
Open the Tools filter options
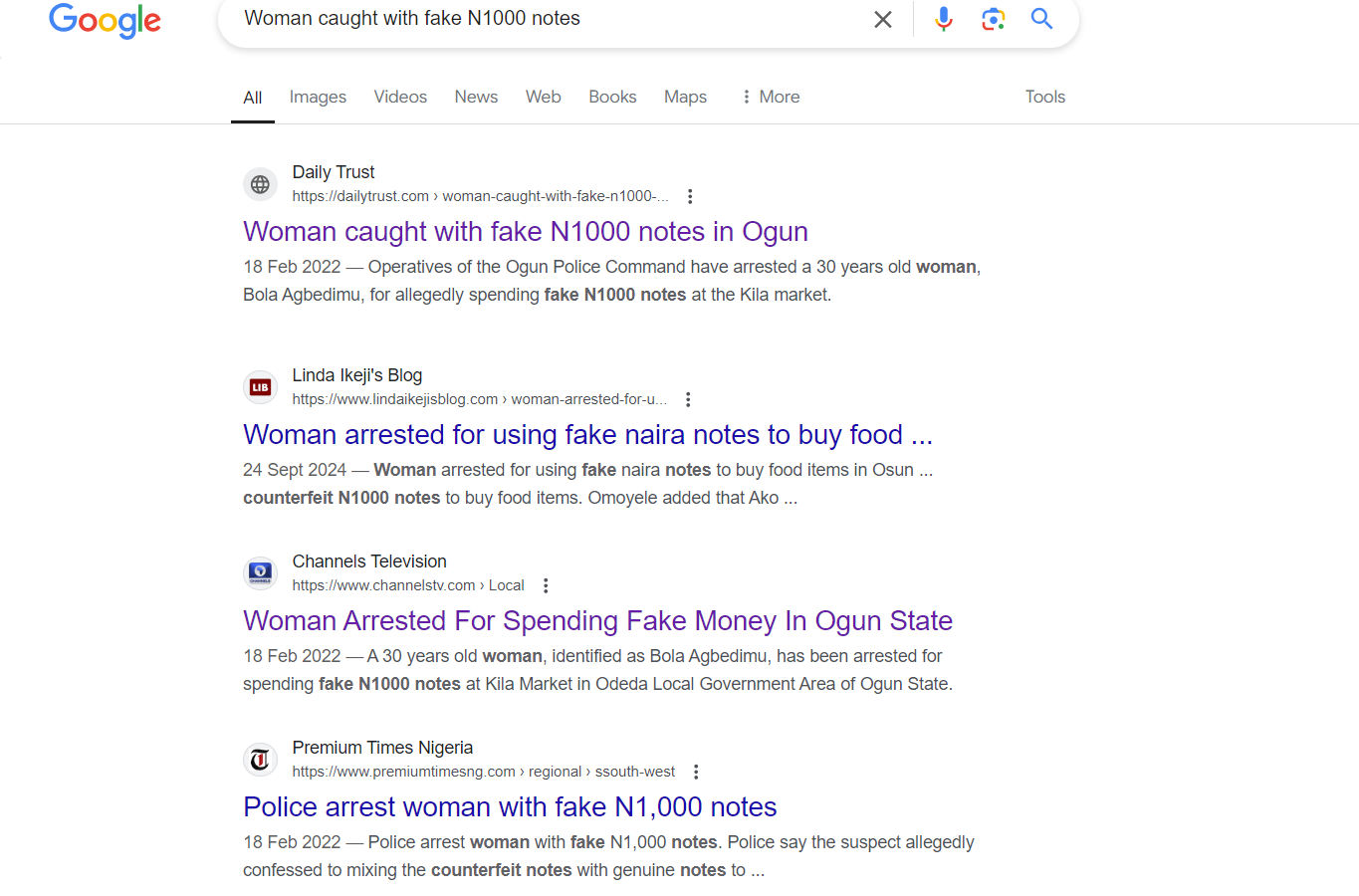[1044, 97]
